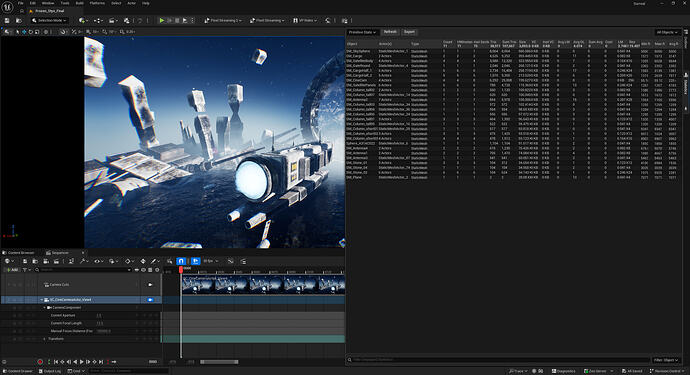Click the red playhead marker on timeline
The width and height of the screenshot is (690, 375).
pyautogui.click(x=181, y=269)
